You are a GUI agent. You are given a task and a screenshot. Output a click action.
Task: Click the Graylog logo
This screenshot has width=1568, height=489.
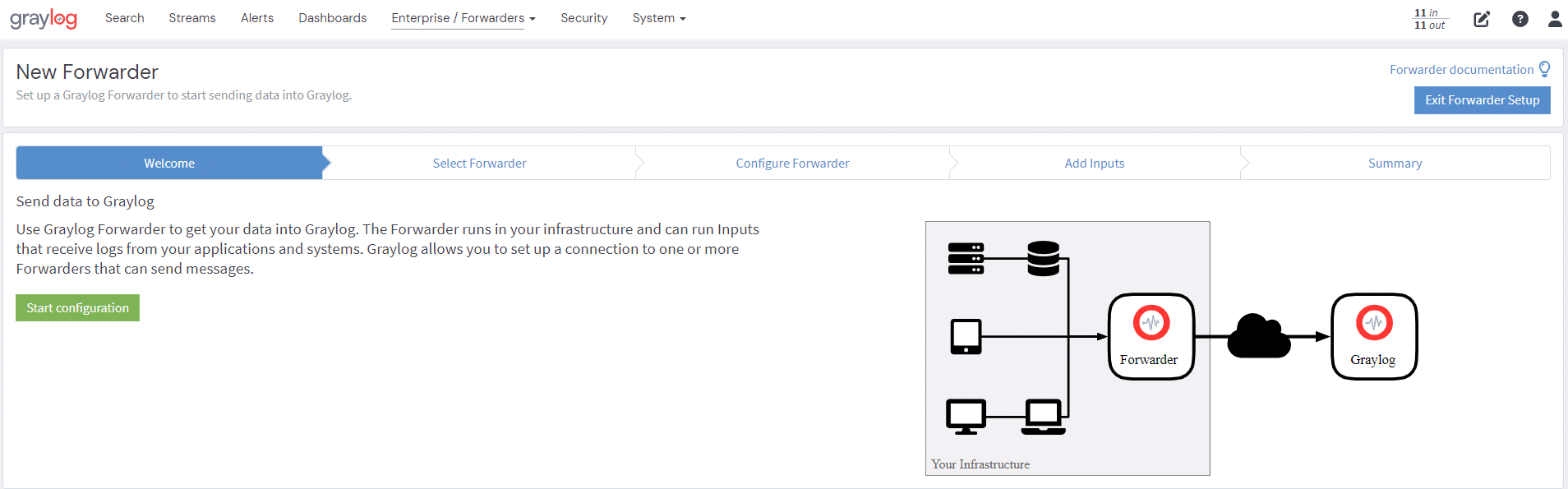coord(44,18)
